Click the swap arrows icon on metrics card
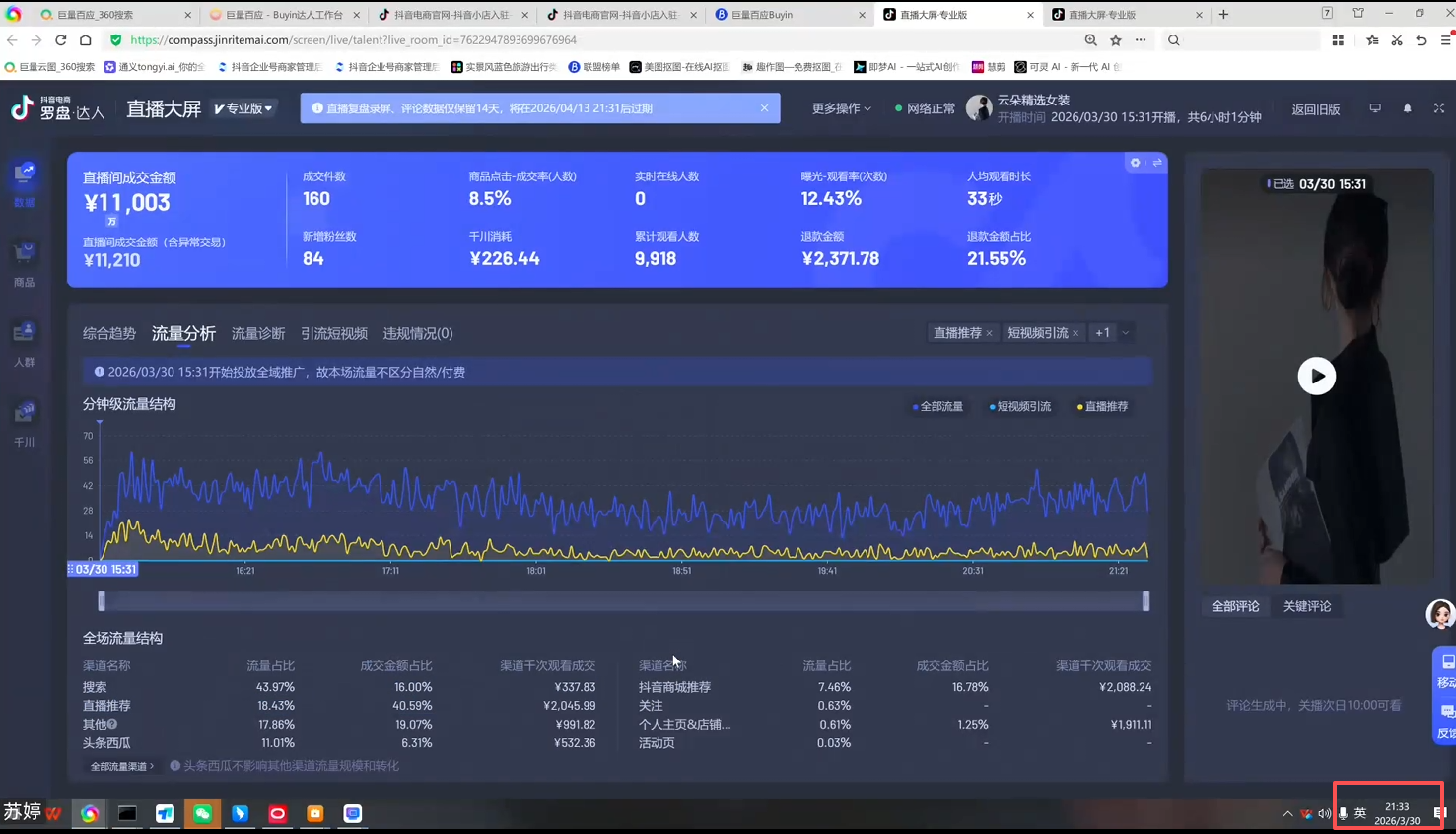The image size is (1456, 834). pos(1157,163)
